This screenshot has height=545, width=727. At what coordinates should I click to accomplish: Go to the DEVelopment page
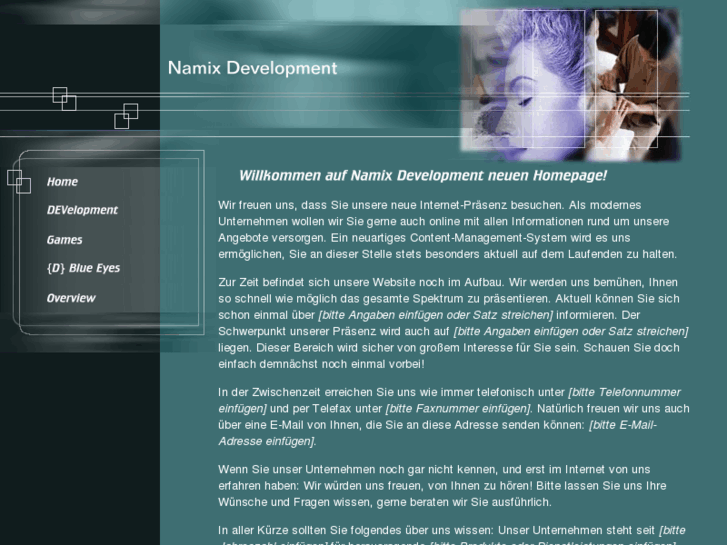coord(82,210)
